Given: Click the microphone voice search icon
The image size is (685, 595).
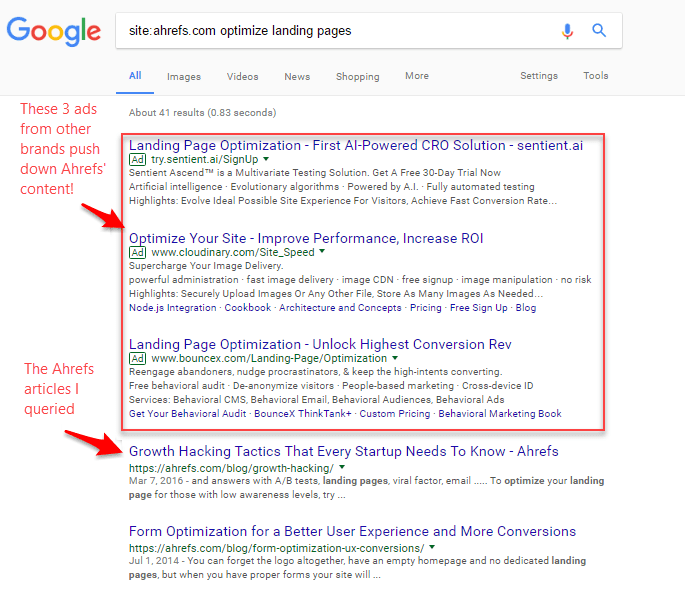Looking at the screenshot, I should click(x=568, y=31).
